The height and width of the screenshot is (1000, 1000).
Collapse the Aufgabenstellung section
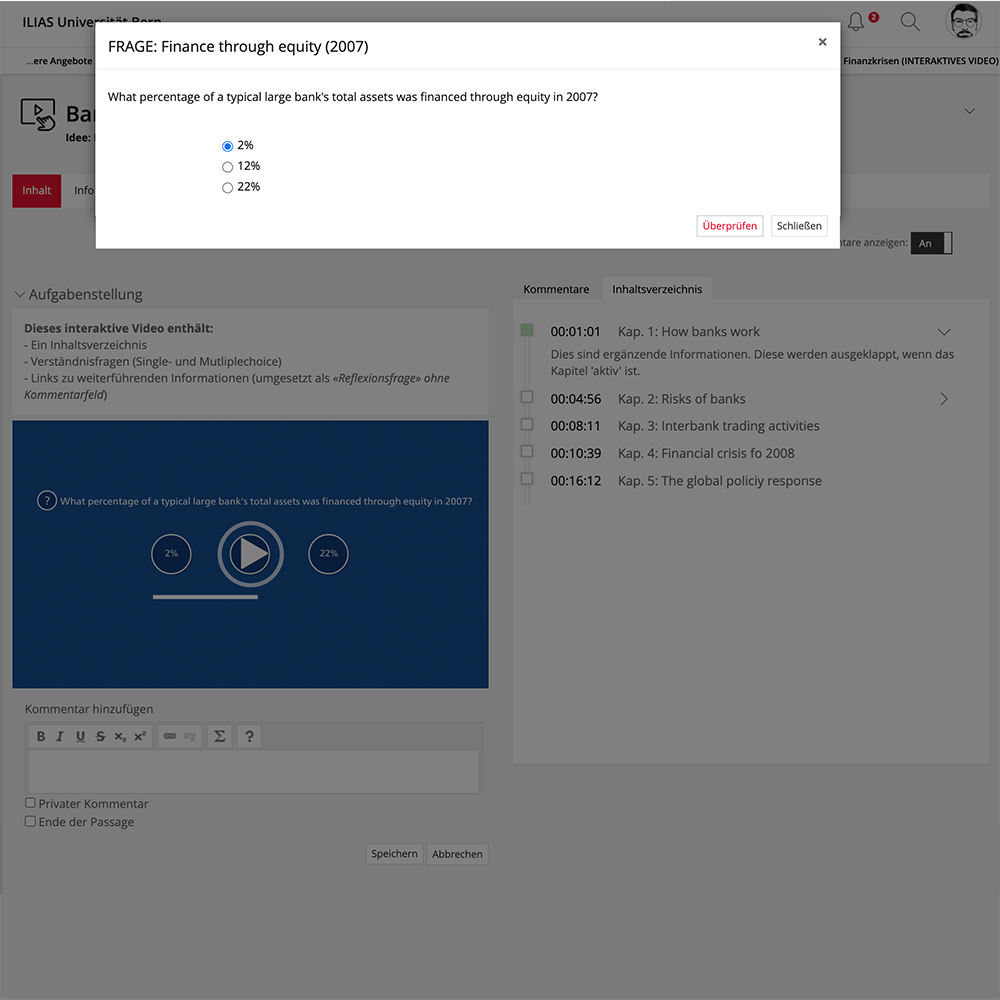(20, 295)
